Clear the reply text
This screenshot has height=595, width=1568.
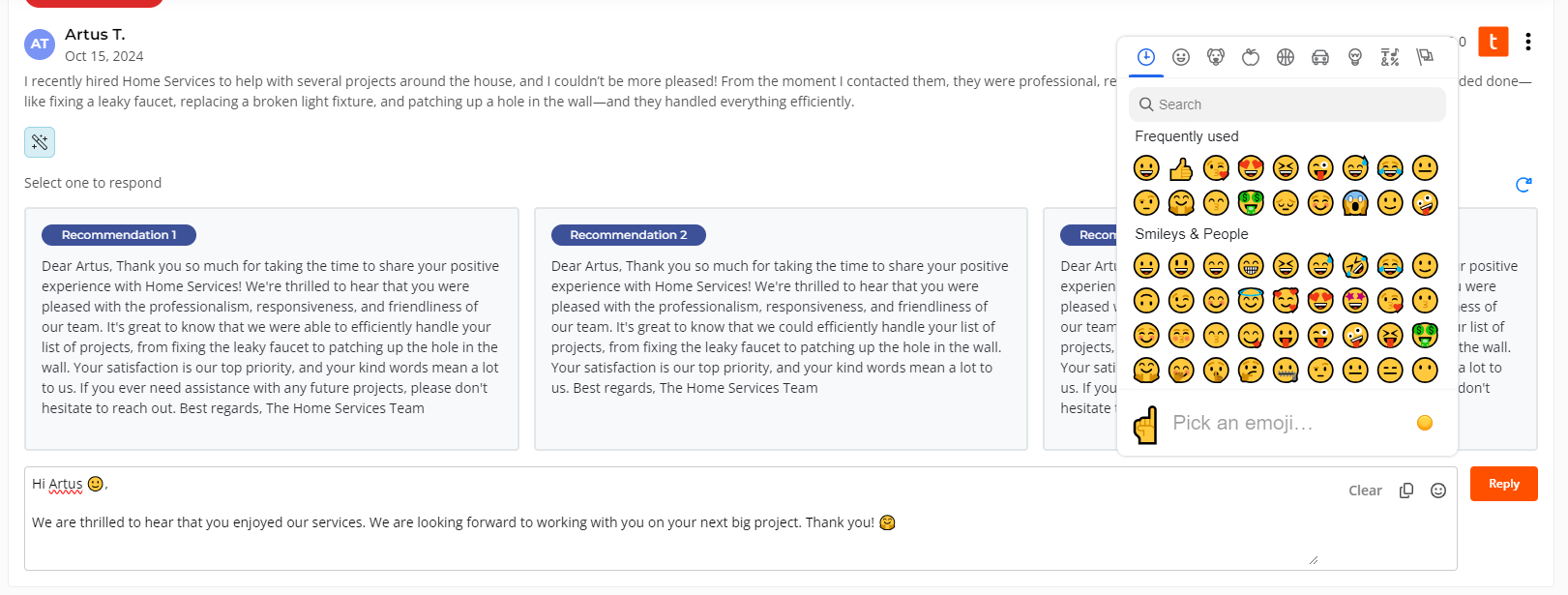point(1365,491)
